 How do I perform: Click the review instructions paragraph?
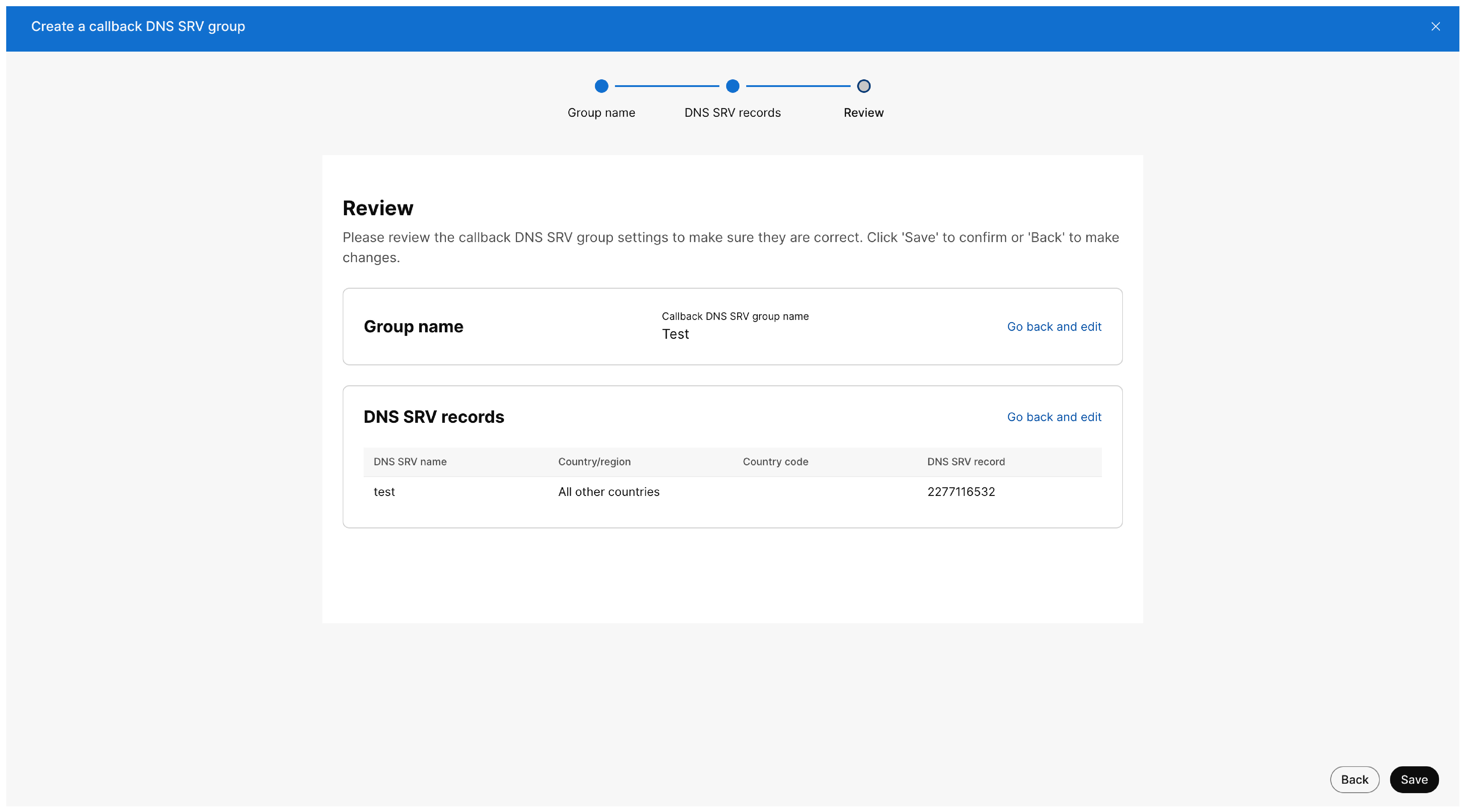point(731,247)
